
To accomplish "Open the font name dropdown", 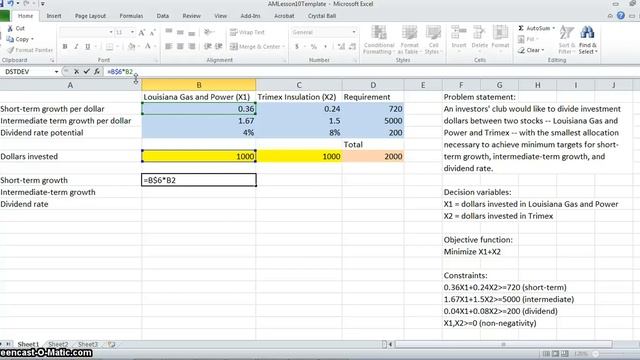I will coord(111,32).
